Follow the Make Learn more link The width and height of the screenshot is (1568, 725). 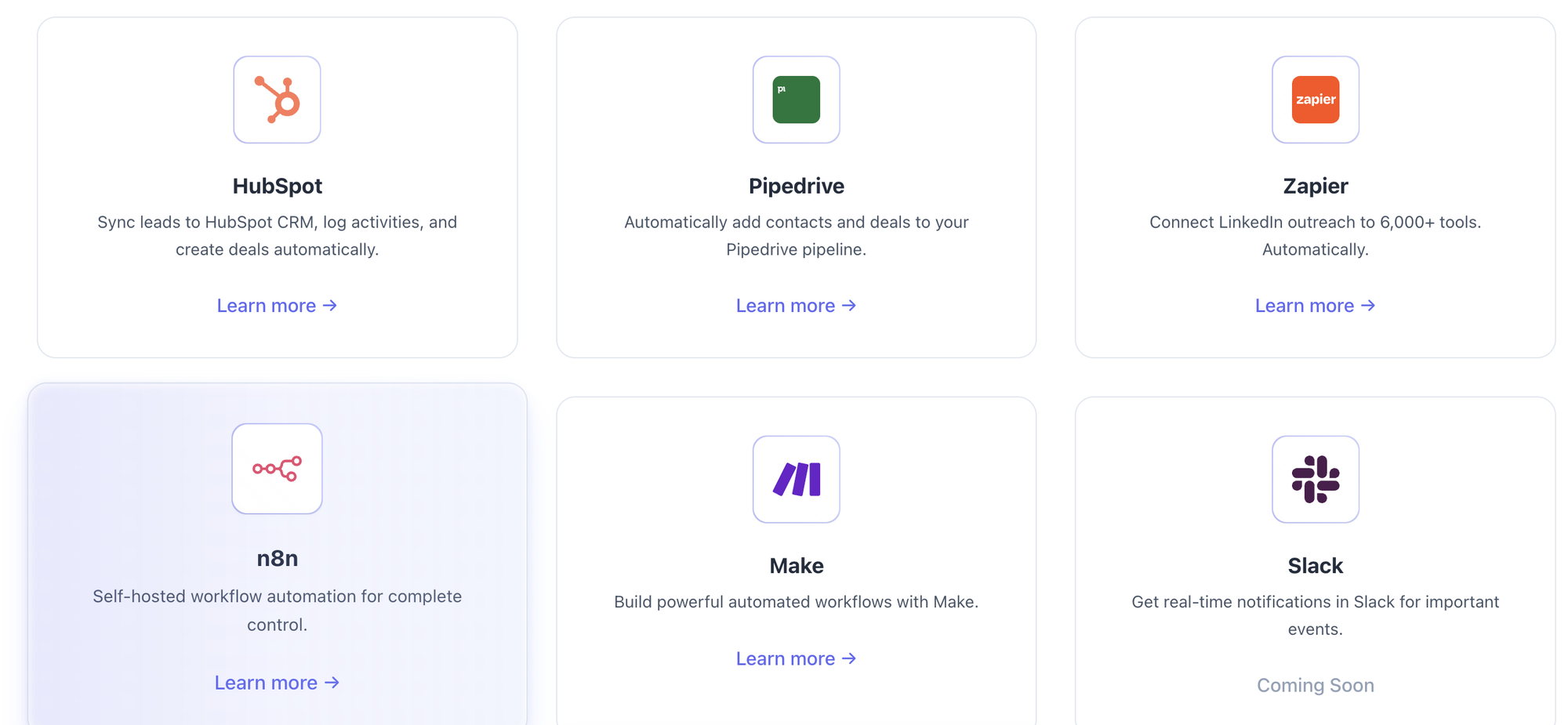[x=796, y=658]
